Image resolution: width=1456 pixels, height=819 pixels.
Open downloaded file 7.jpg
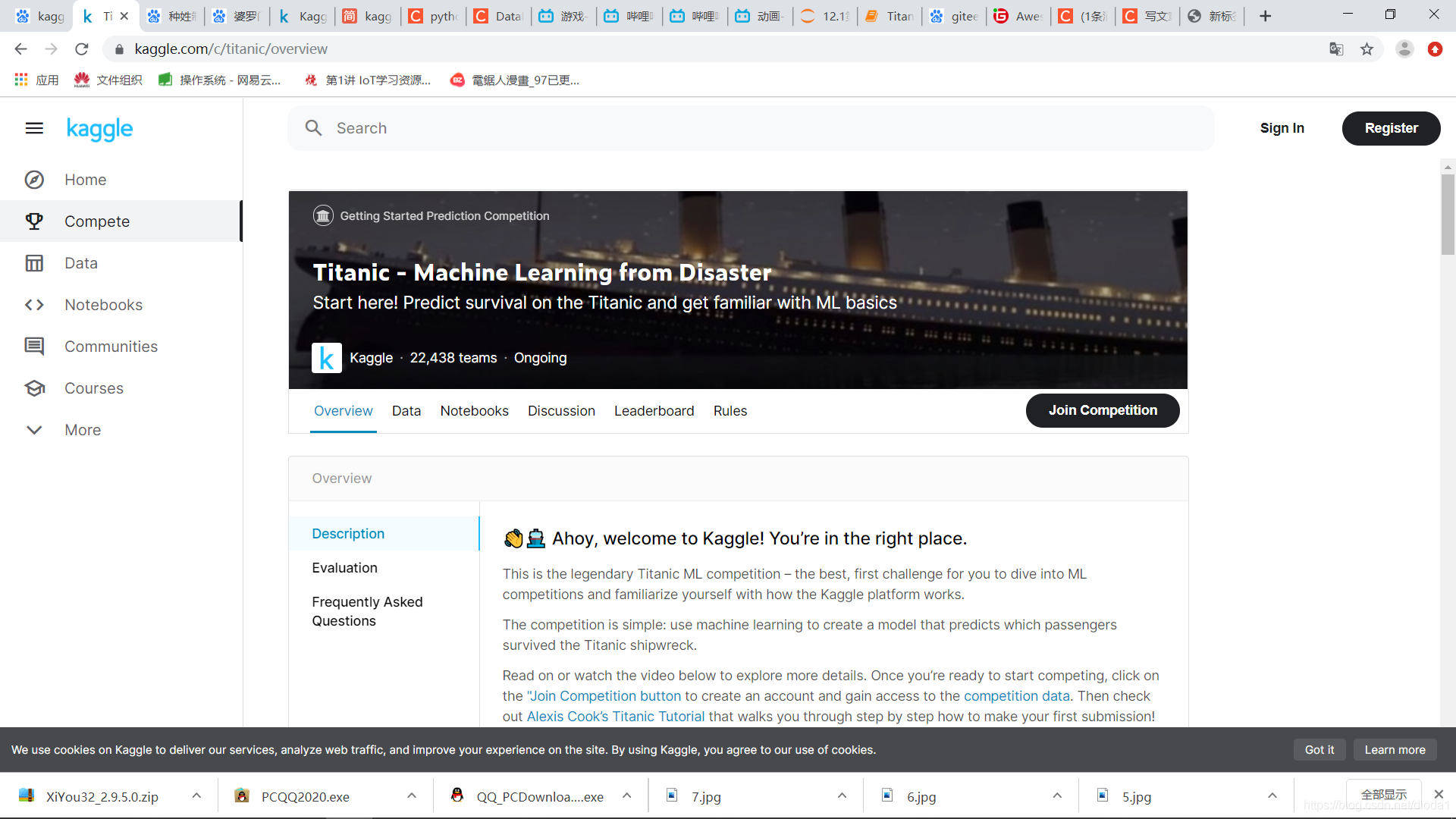(705, 797)
